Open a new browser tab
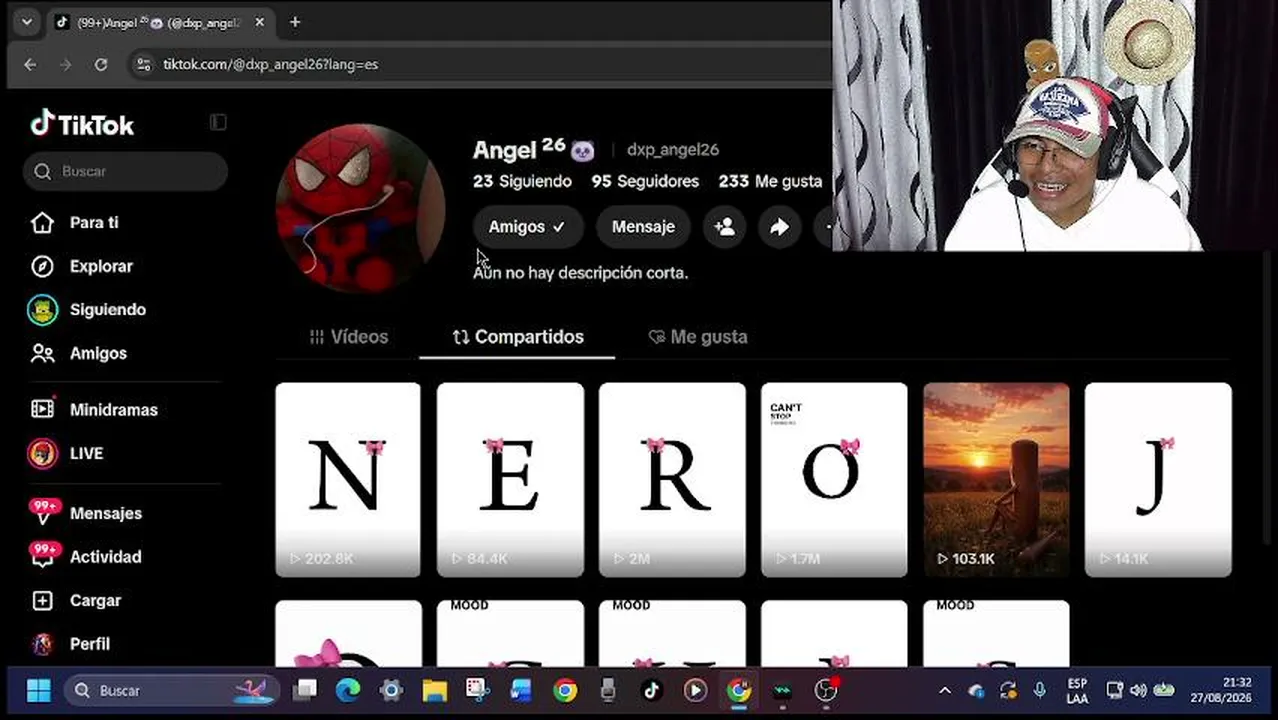 click(295, 22)
